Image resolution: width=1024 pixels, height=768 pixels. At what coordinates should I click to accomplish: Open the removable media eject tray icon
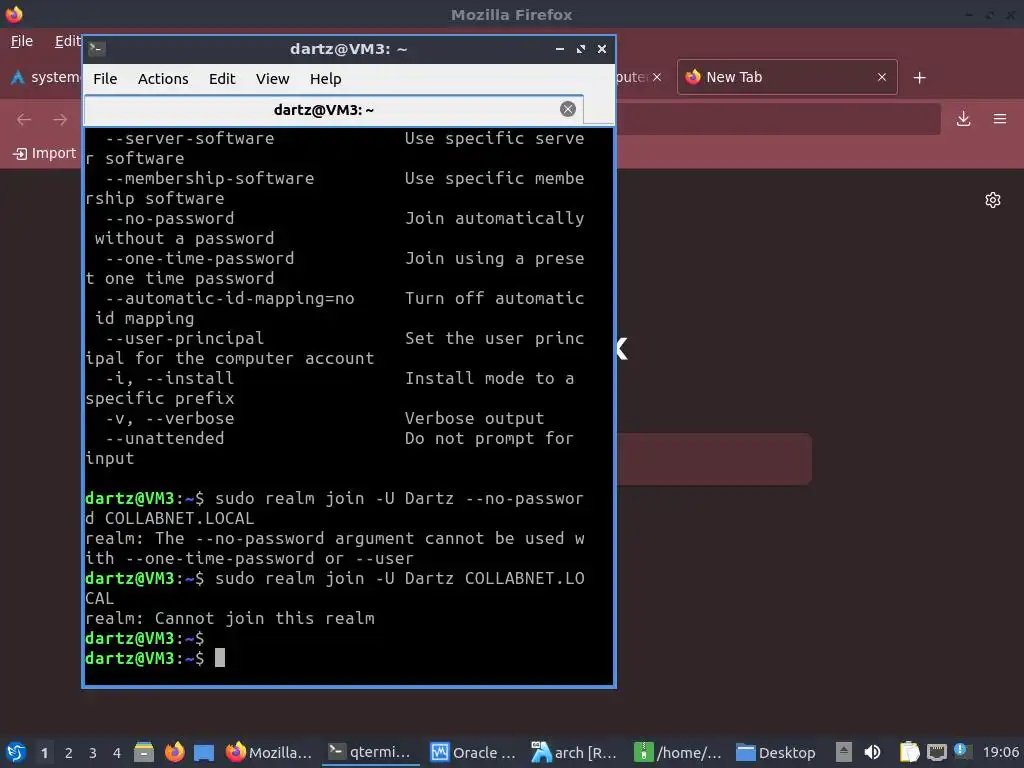844,752
